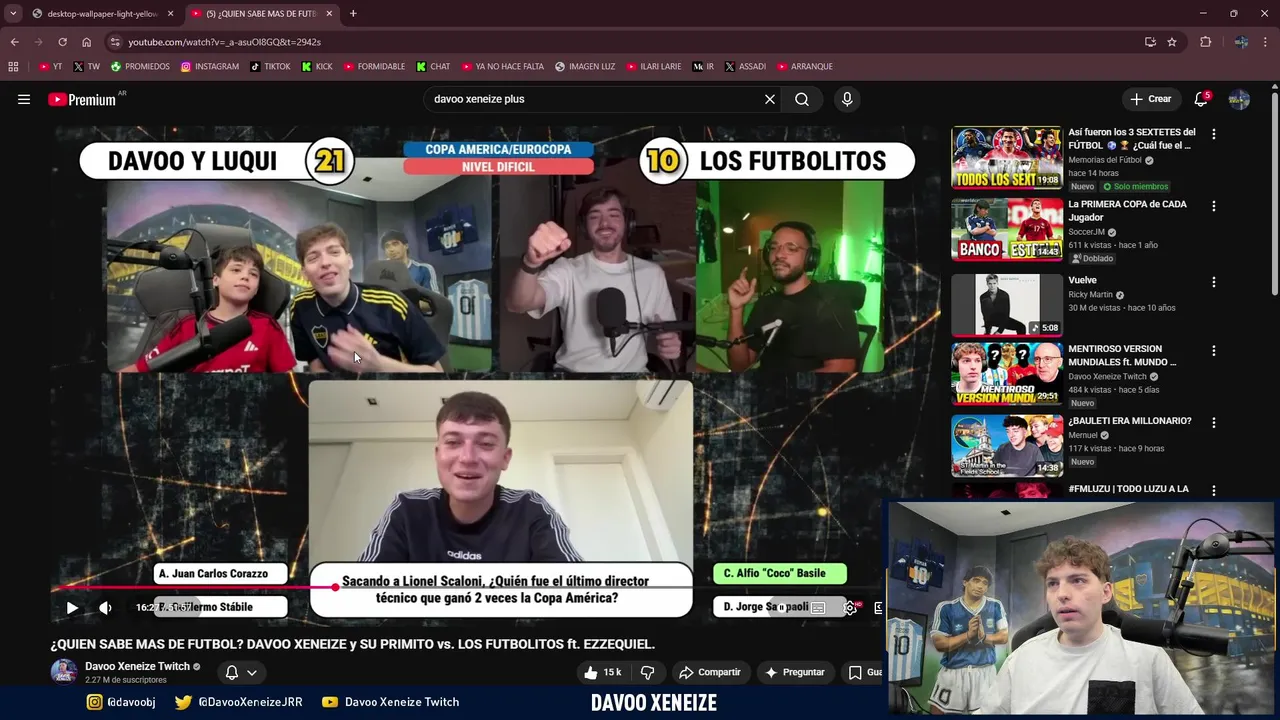The image size is (1280, 720).
Task: Open the FORMIDABLE bookmark
Action: pyautogui.click(x=374, y=67)
